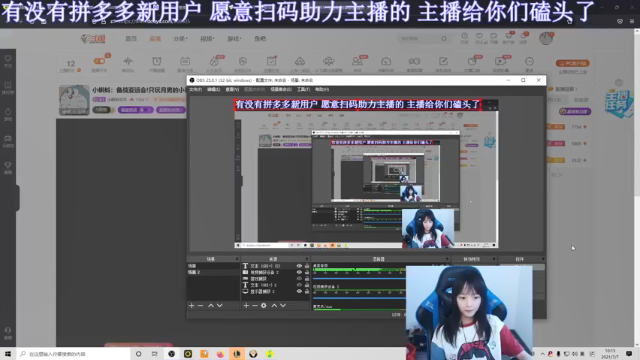The height and width of the screenshot is (360, 640).
Task: Click the Windows taskbar search box
Action: point(73,354)
